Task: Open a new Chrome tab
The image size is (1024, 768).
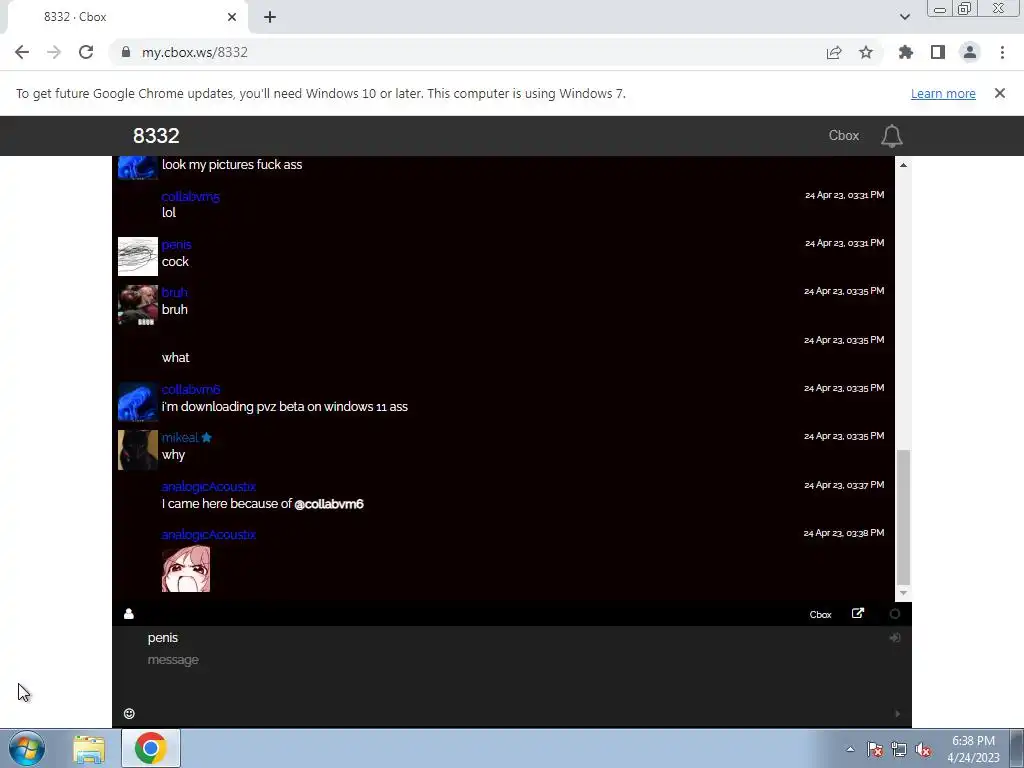Action: (x=270, y=17)
